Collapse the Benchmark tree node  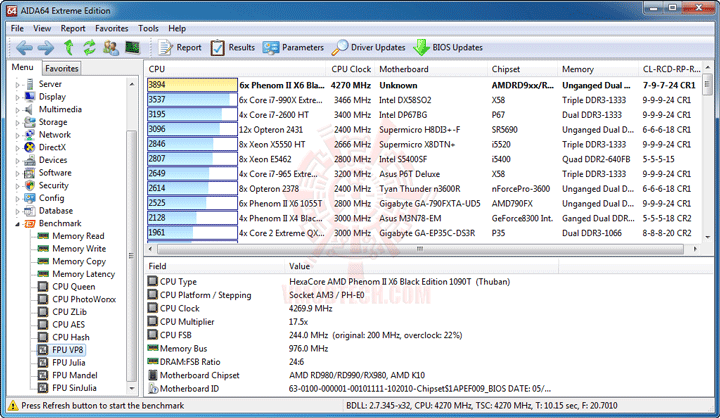click(x=18, y=224)
